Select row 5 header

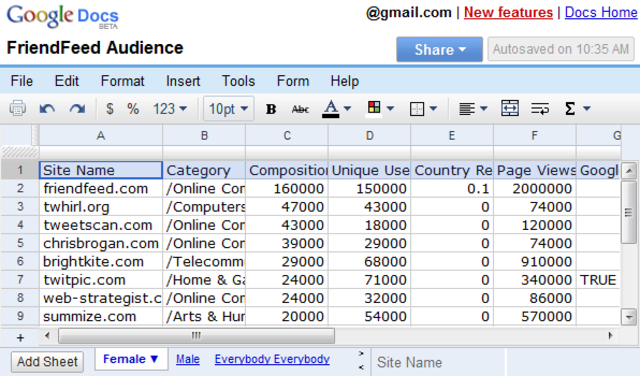point(20,243)
